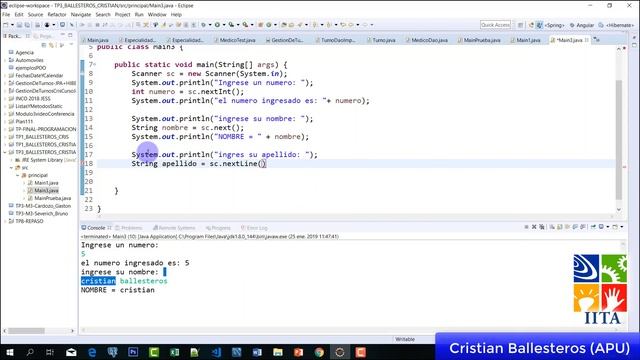Switch to MedicoDao.java editor tab

(427, 40)
